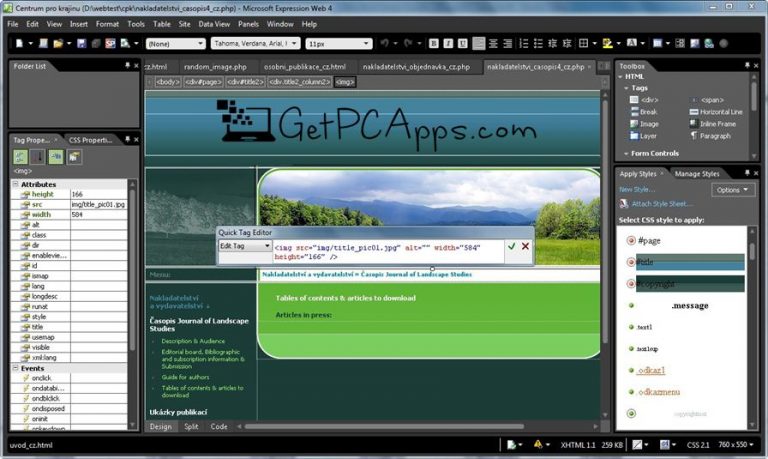The height and width of the screenshot is (459, 768).
Task: Click the Bullets list icon
Action: coord(538,44)
